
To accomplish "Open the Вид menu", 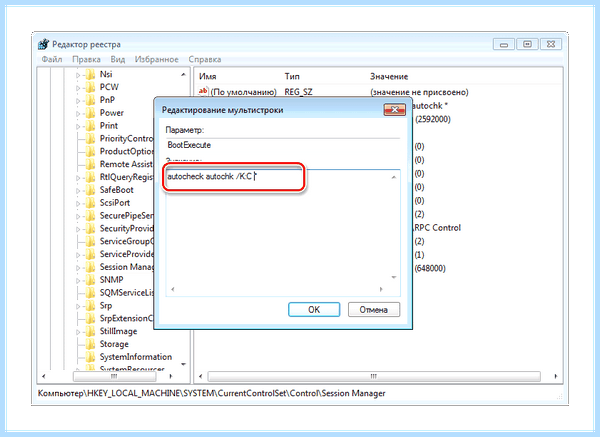I will [x=118, y=59].
